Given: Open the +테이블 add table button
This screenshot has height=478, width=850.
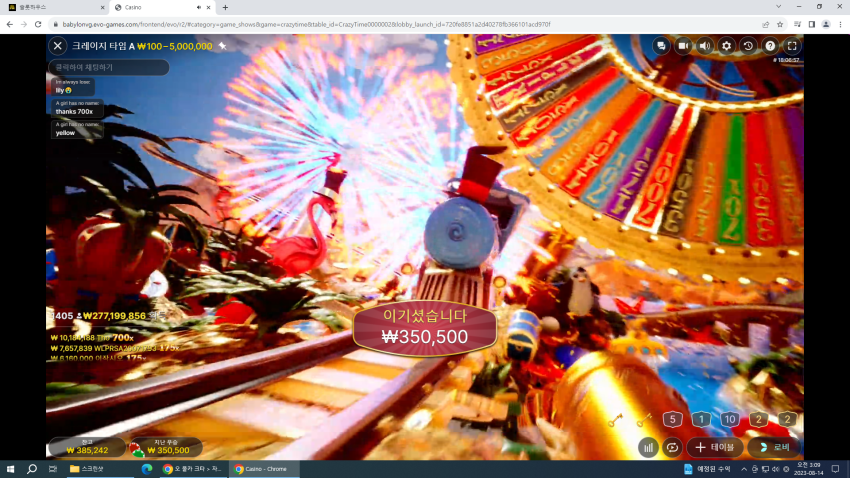Looking at the screenshot, I should [x=714, y=448].
